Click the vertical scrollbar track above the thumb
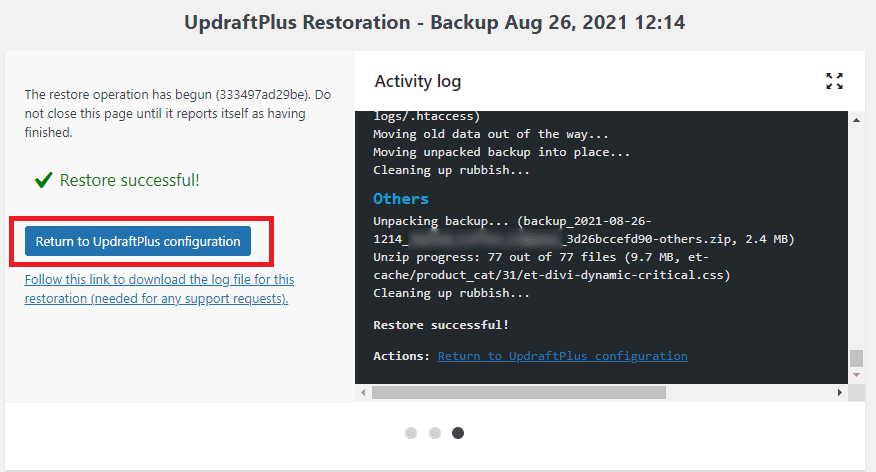Viewport: 876px width, 472px height. tap(856, 237)
